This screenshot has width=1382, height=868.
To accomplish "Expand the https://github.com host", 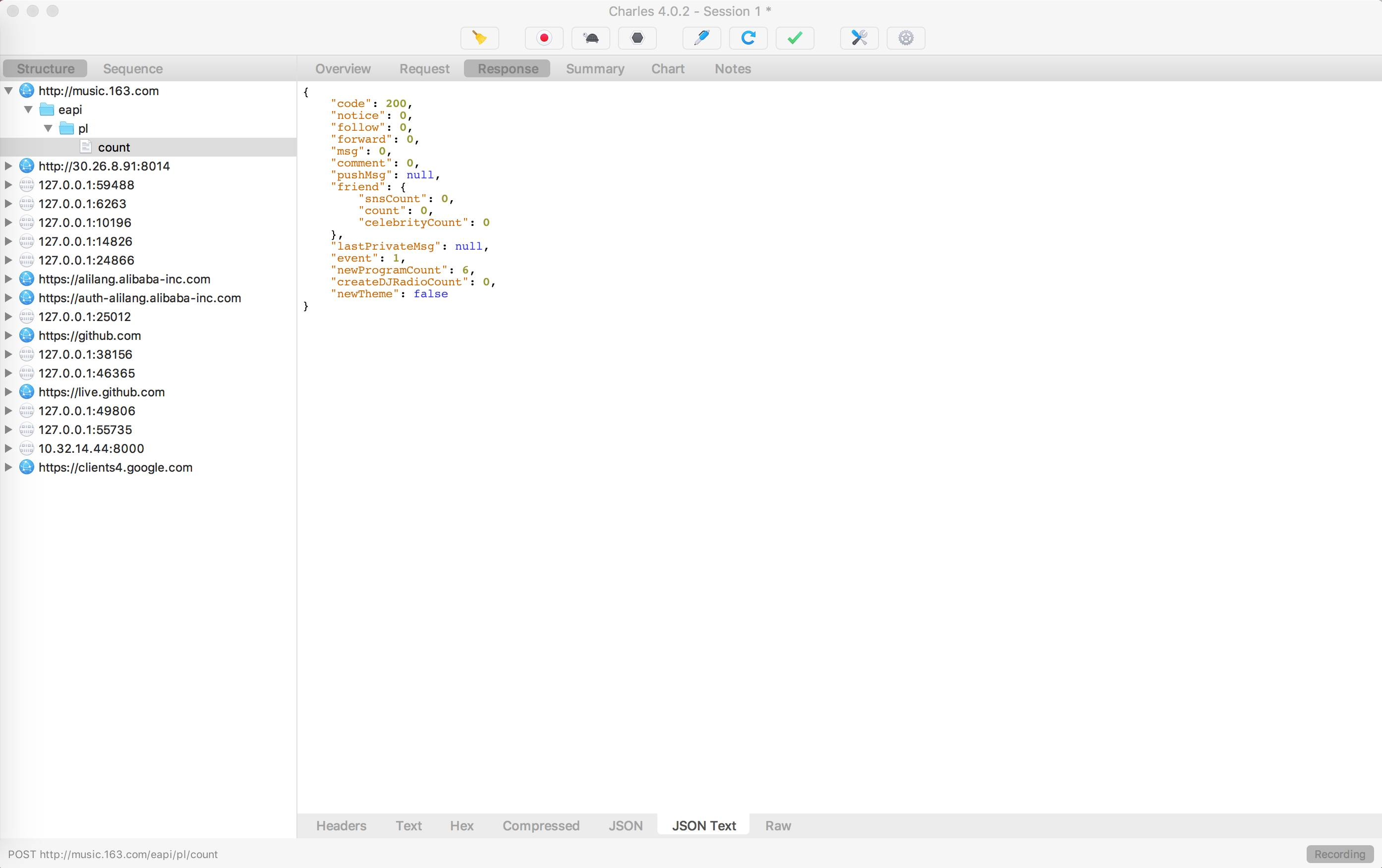I will coord(8,335).
